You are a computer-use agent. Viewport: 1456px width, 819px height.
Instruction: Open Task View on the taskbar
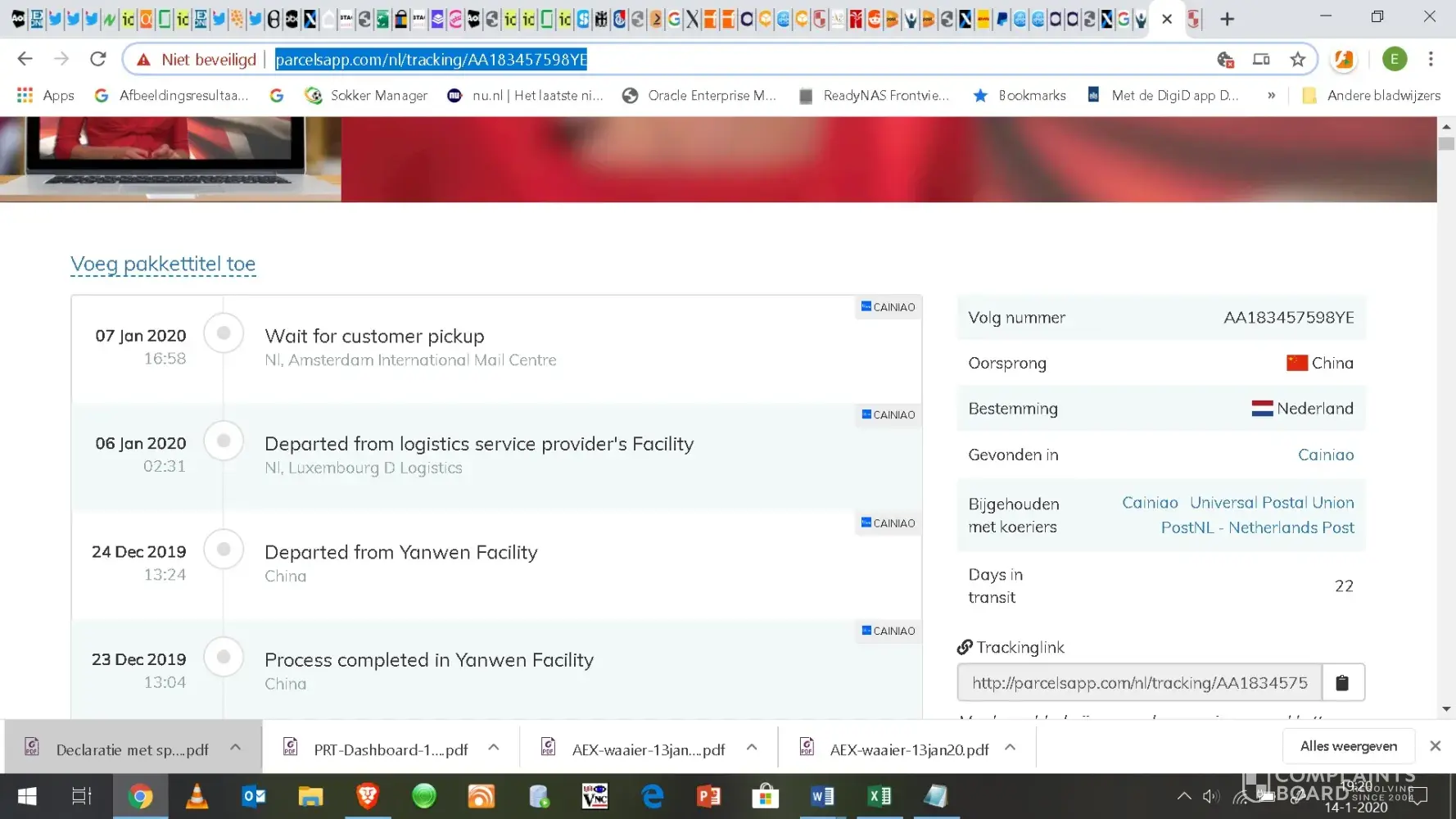(x=82, y=796)
